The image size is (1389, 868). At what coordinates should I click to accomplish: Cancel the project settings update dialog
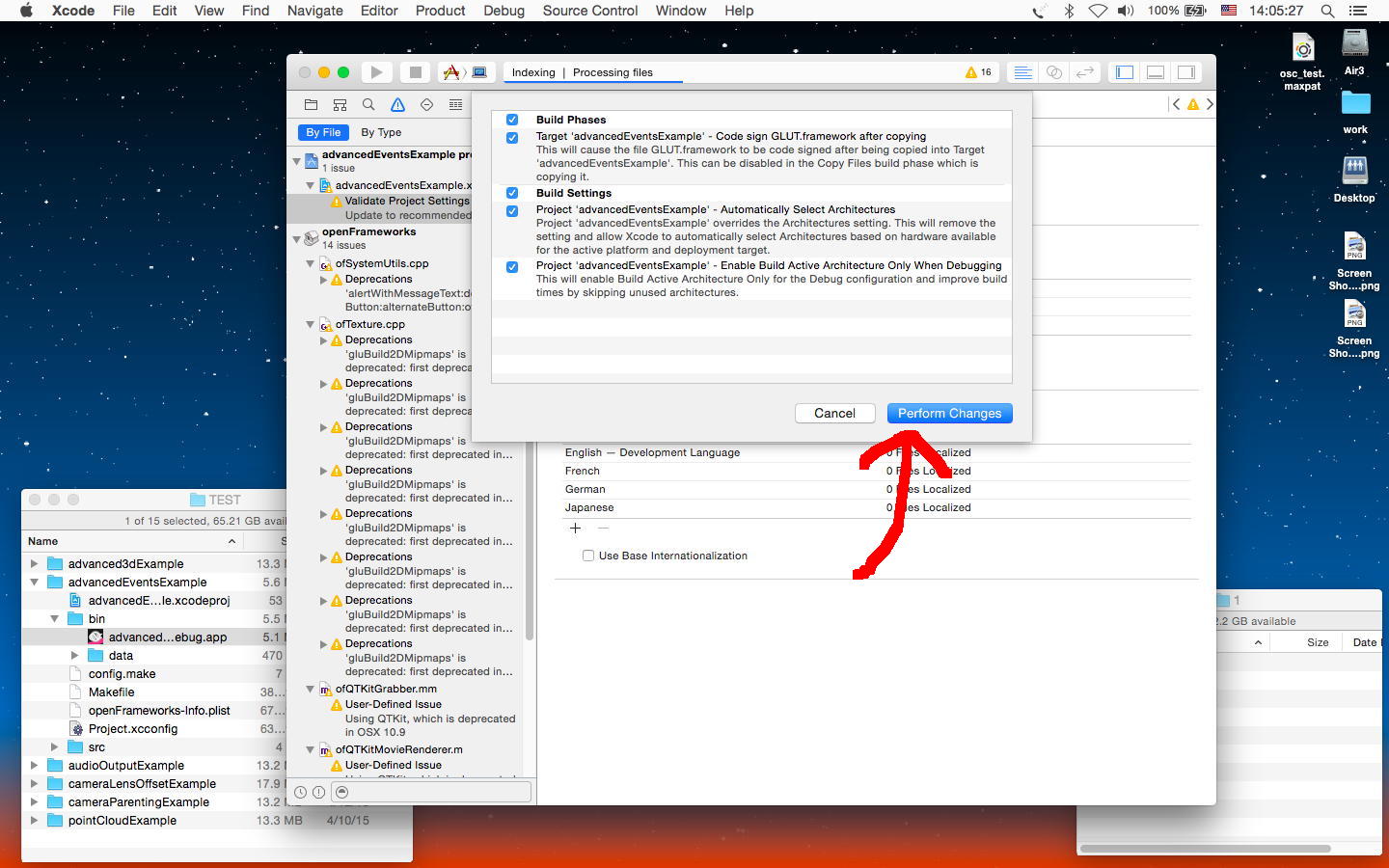coord(834,413)
